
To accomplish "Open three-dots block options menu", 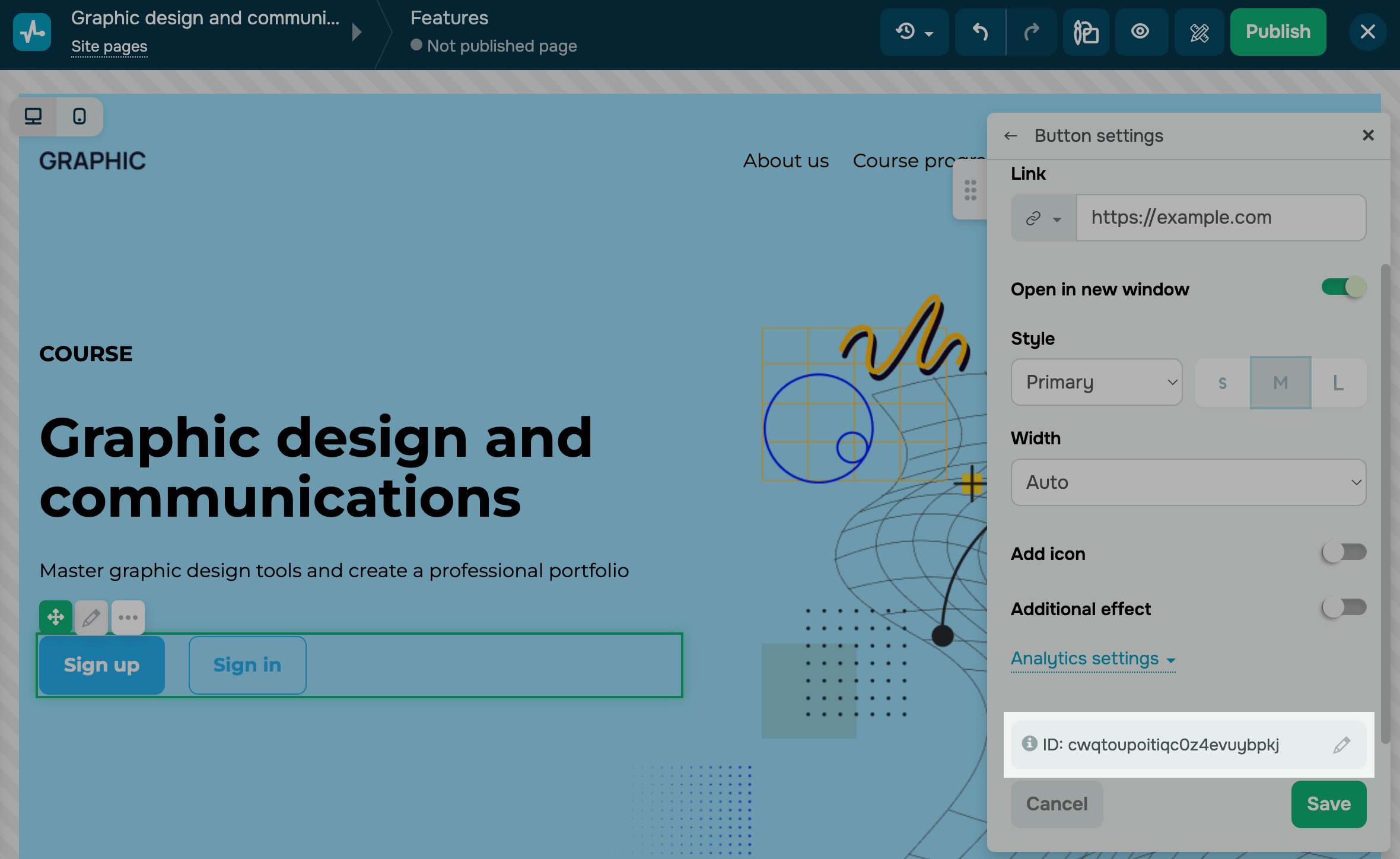I will coord(128,618).
